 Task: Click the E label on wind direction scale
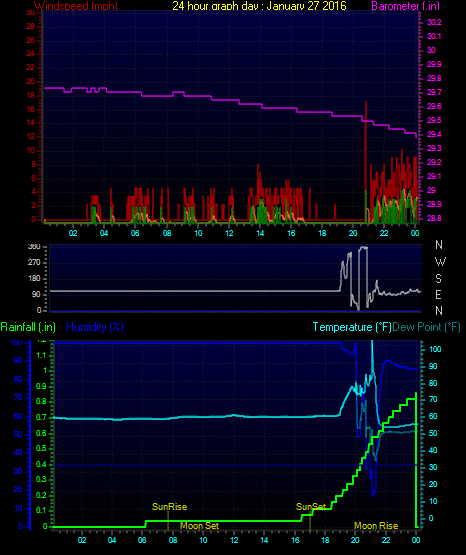click(438, 294)
